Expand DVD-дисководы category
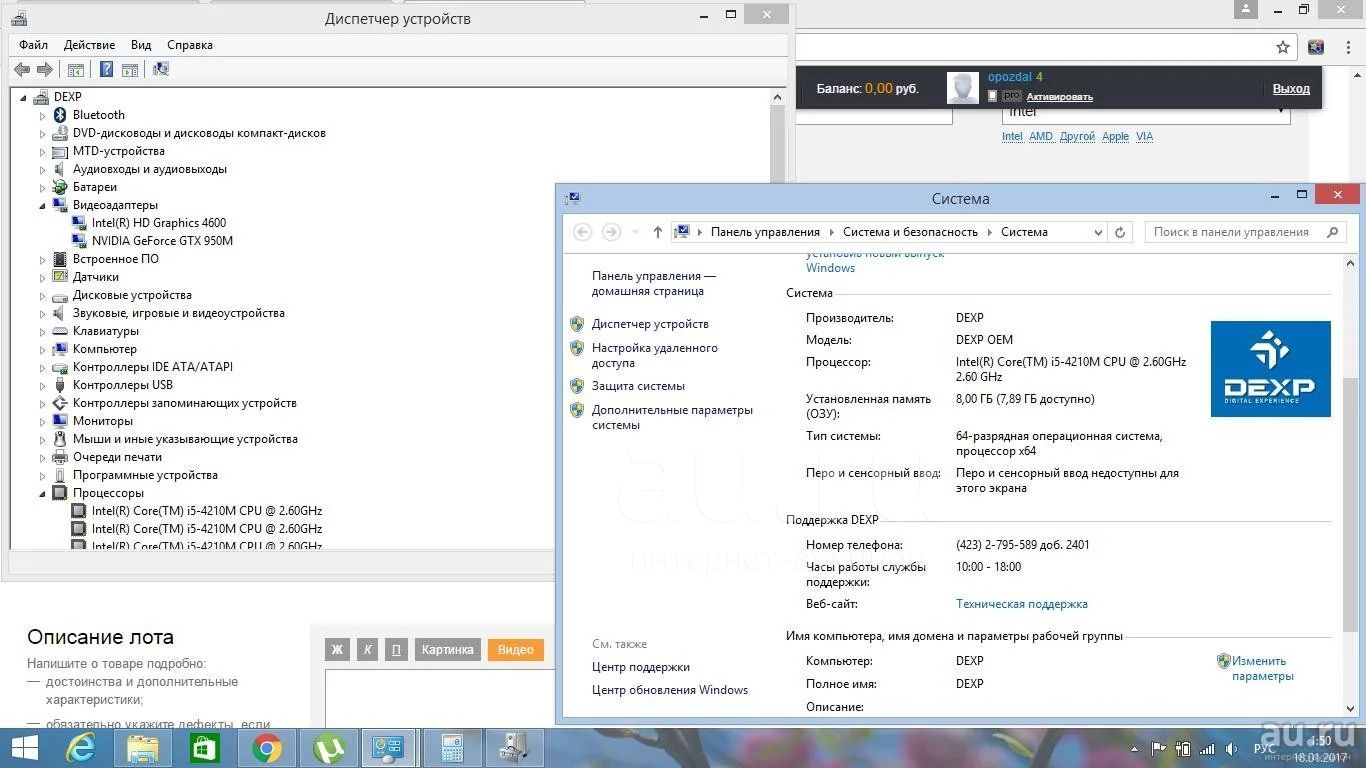Viewport: 1366px width, 768px height. 43,134
